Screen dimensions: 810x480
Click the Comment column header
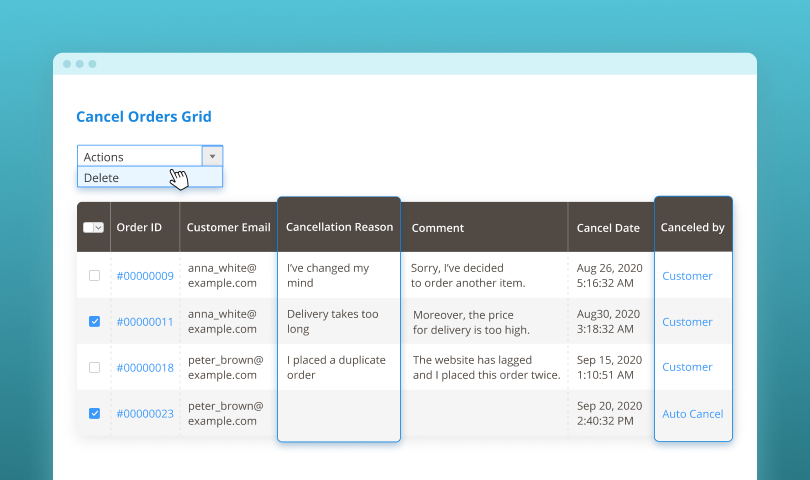[x=438, y=228]
